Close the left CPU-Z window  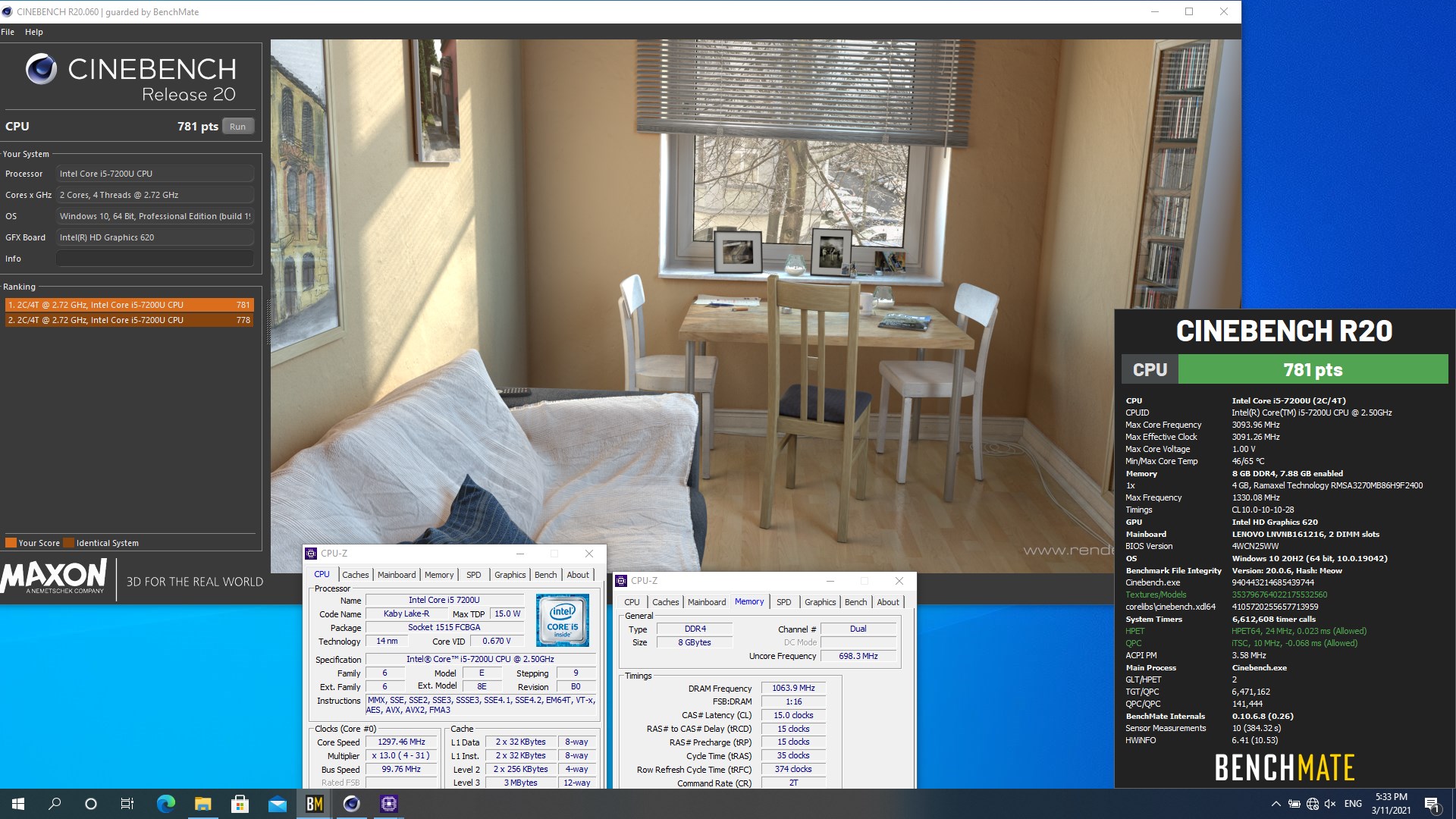click(589, 554)
